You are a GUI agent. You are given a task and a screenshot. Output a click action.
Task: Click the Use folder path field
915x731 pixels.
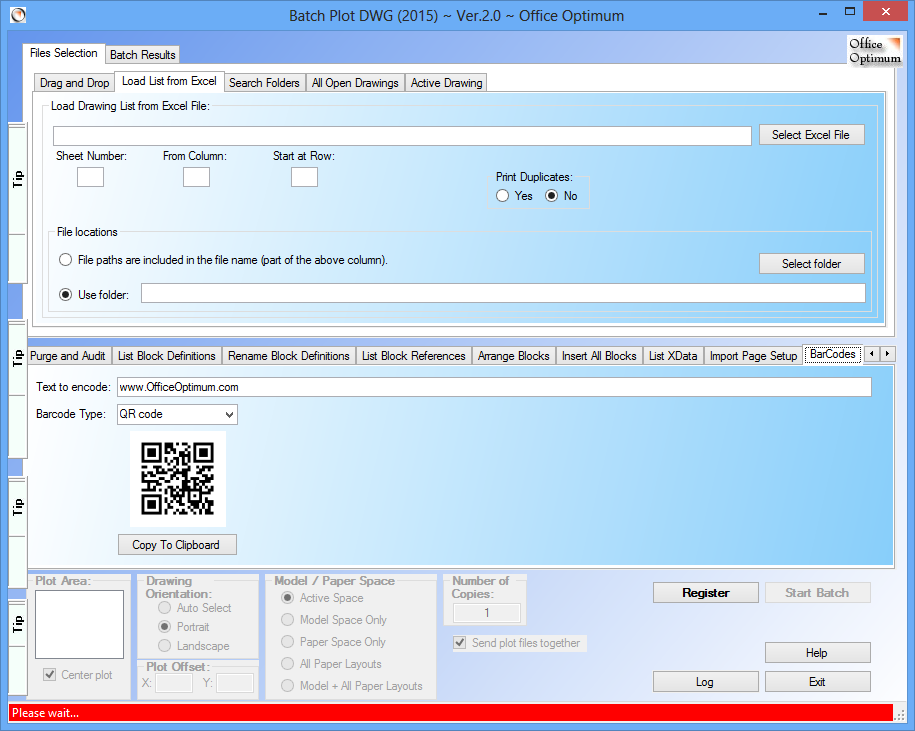coord(503,293)
